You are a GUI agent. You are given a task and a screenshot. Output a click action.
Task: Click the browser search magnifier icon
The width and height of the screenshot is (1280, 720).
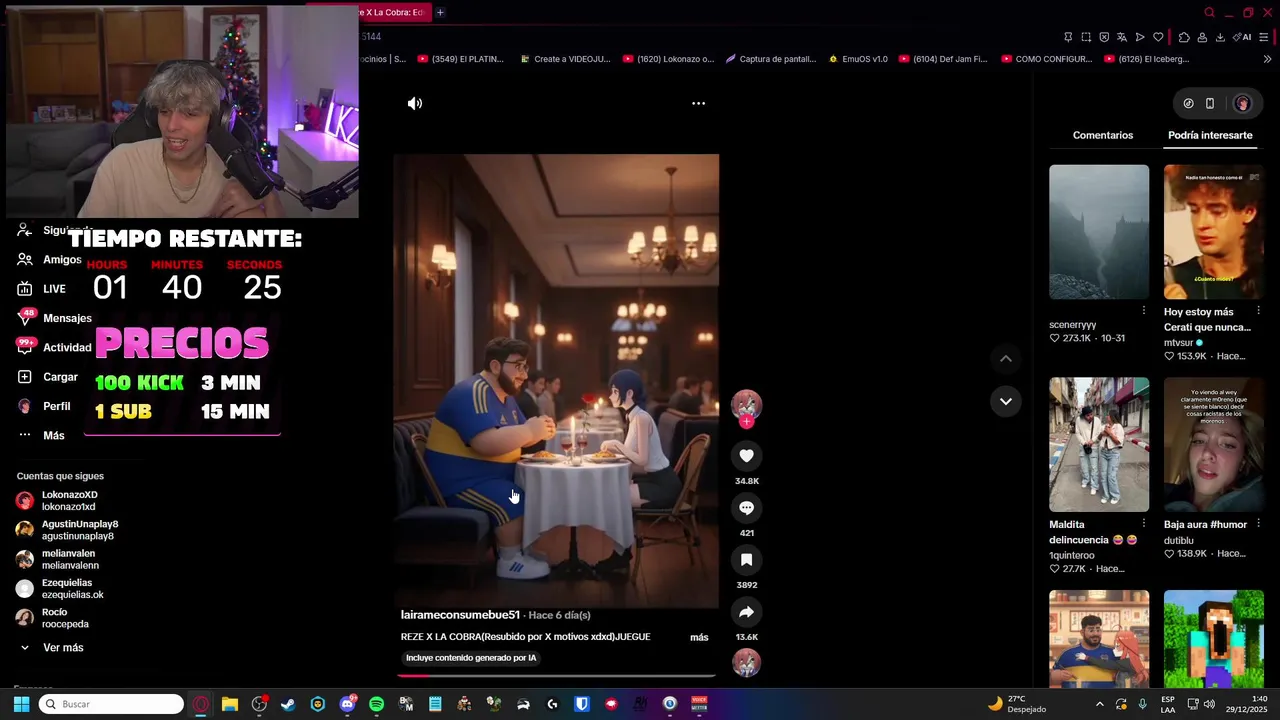tap(1209, 13)
